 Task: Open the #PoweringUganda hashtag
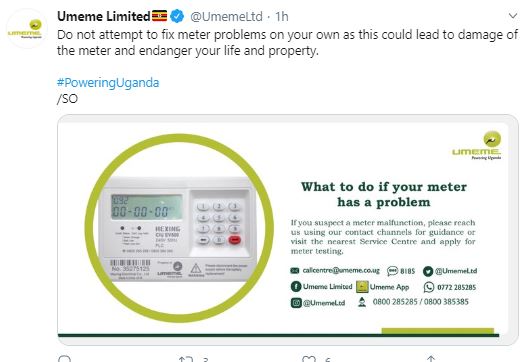click(x=108, y=82)
